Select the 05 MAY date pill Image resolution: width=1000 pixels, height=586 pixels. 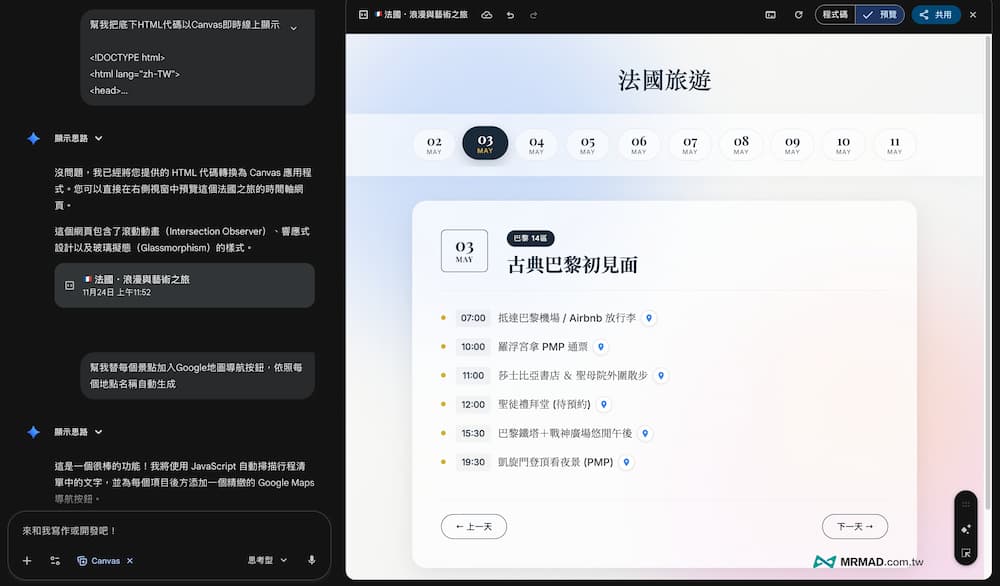(588, 143)
